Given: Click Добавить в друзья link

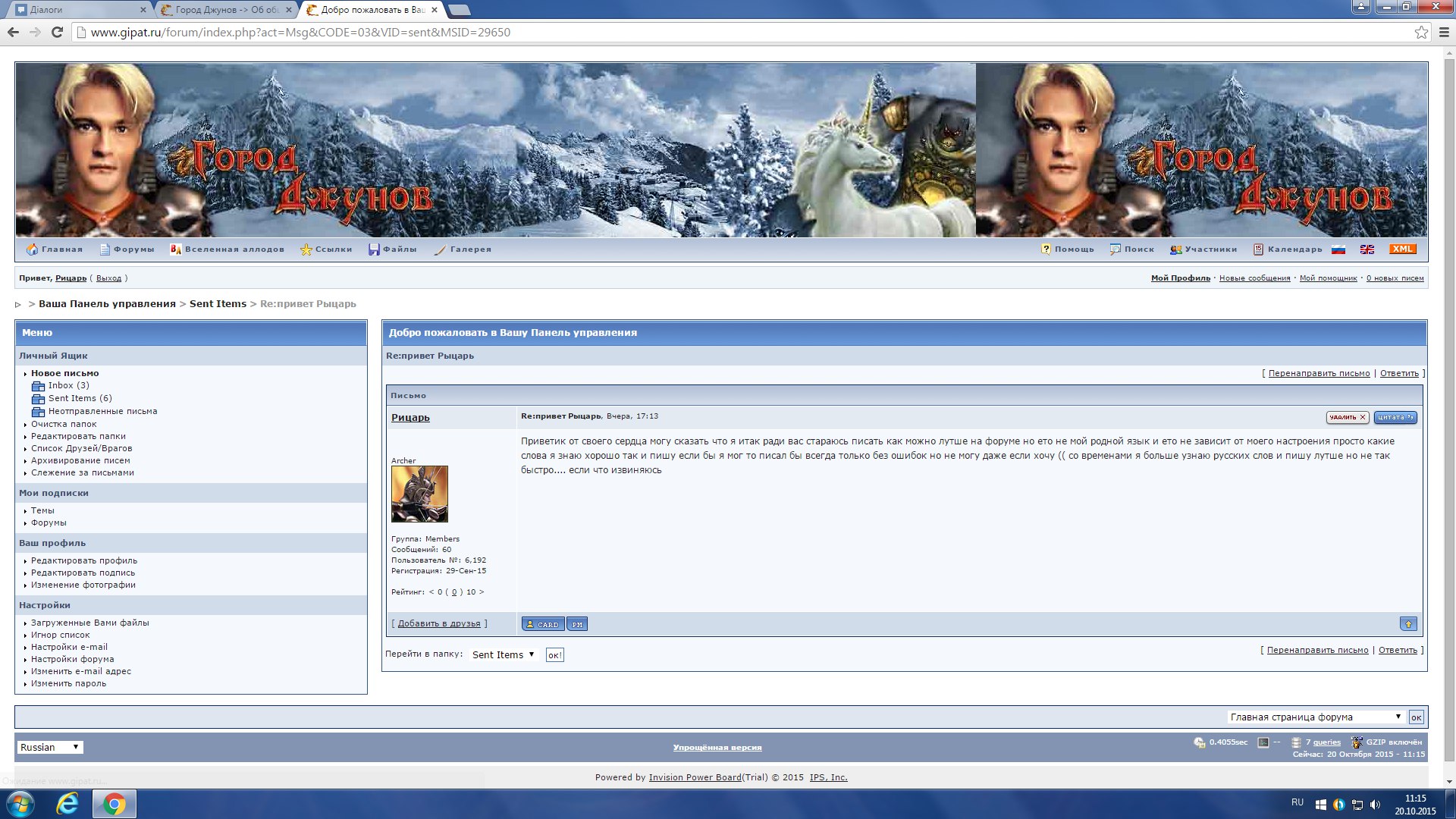Looking at the screenshot, I should click(x=439, y=623).
